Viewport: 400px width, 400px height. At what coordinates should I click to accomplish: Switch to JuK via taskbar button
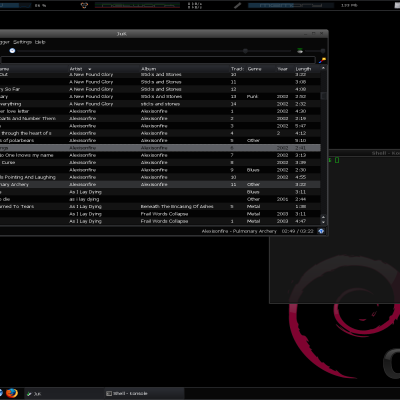tap(64, 394)
